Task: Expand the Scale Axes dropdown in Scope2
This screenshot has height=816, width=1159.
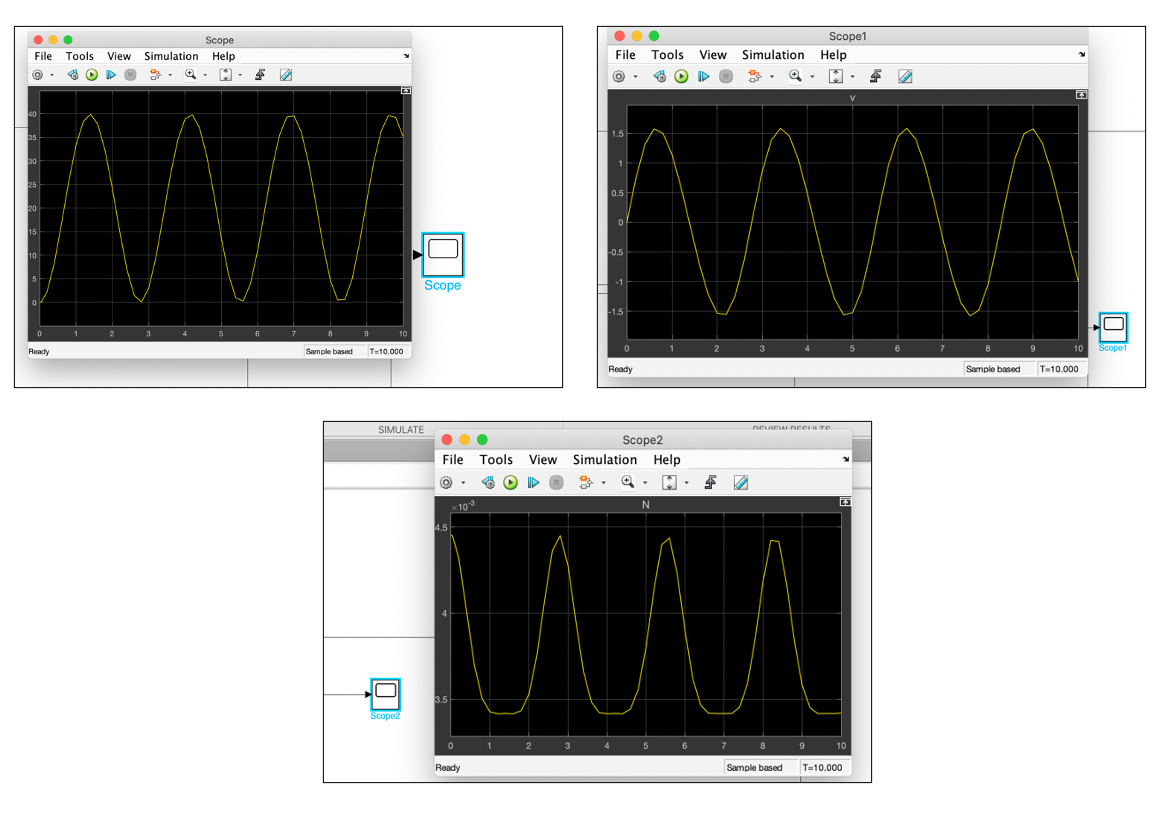Action: (686, 482)
